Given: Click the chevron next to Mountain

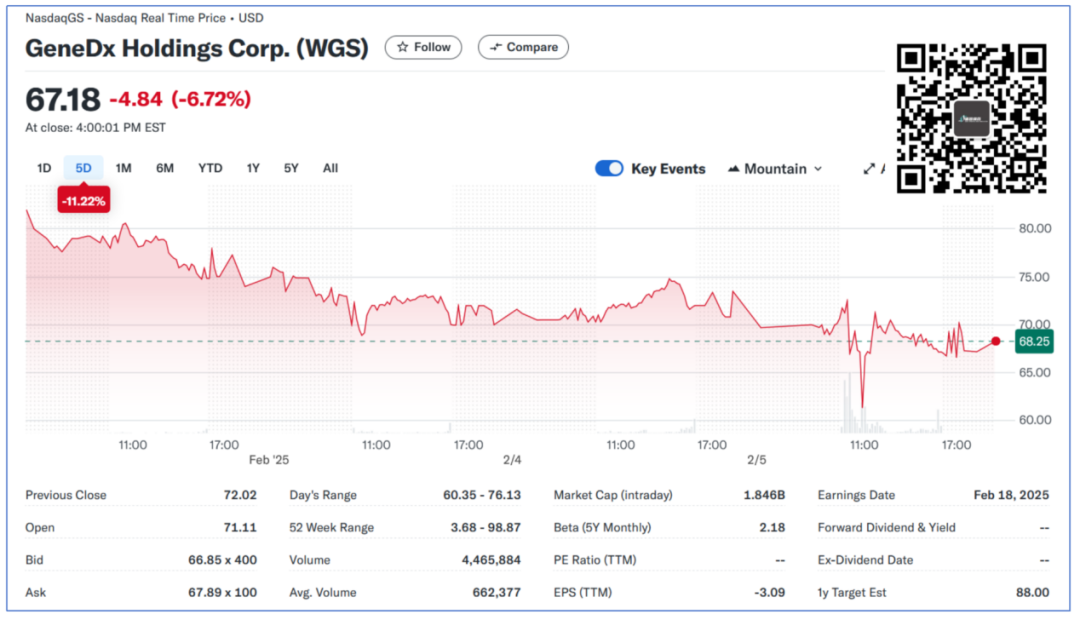Looking at the screenshot, I should point(818,169).
